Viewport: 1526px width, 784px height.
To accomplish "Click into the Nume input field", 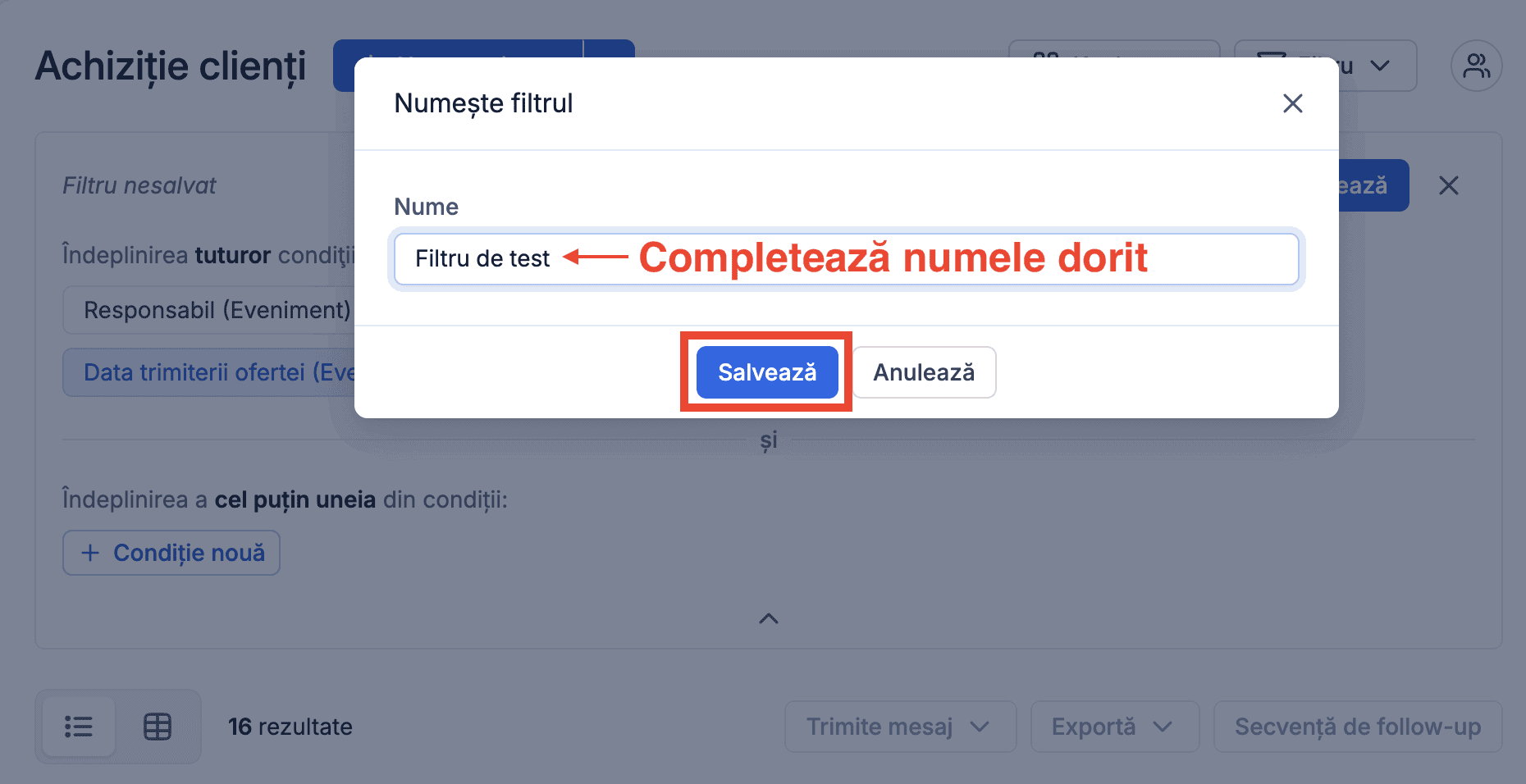I will (846, 259).
